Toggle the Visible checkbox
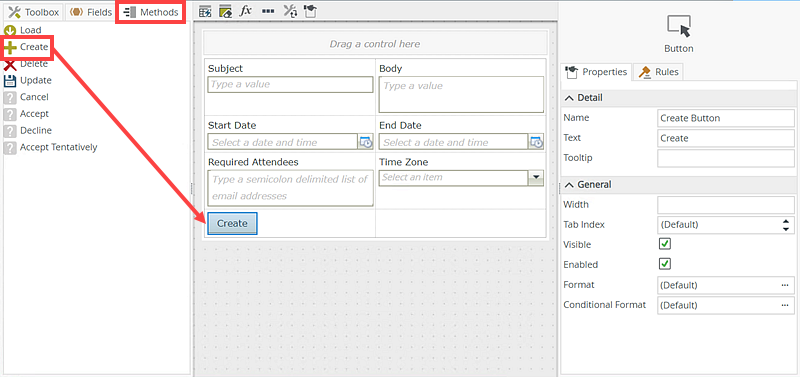The height and width of the screenshot is (377, 800). (665, 244)
